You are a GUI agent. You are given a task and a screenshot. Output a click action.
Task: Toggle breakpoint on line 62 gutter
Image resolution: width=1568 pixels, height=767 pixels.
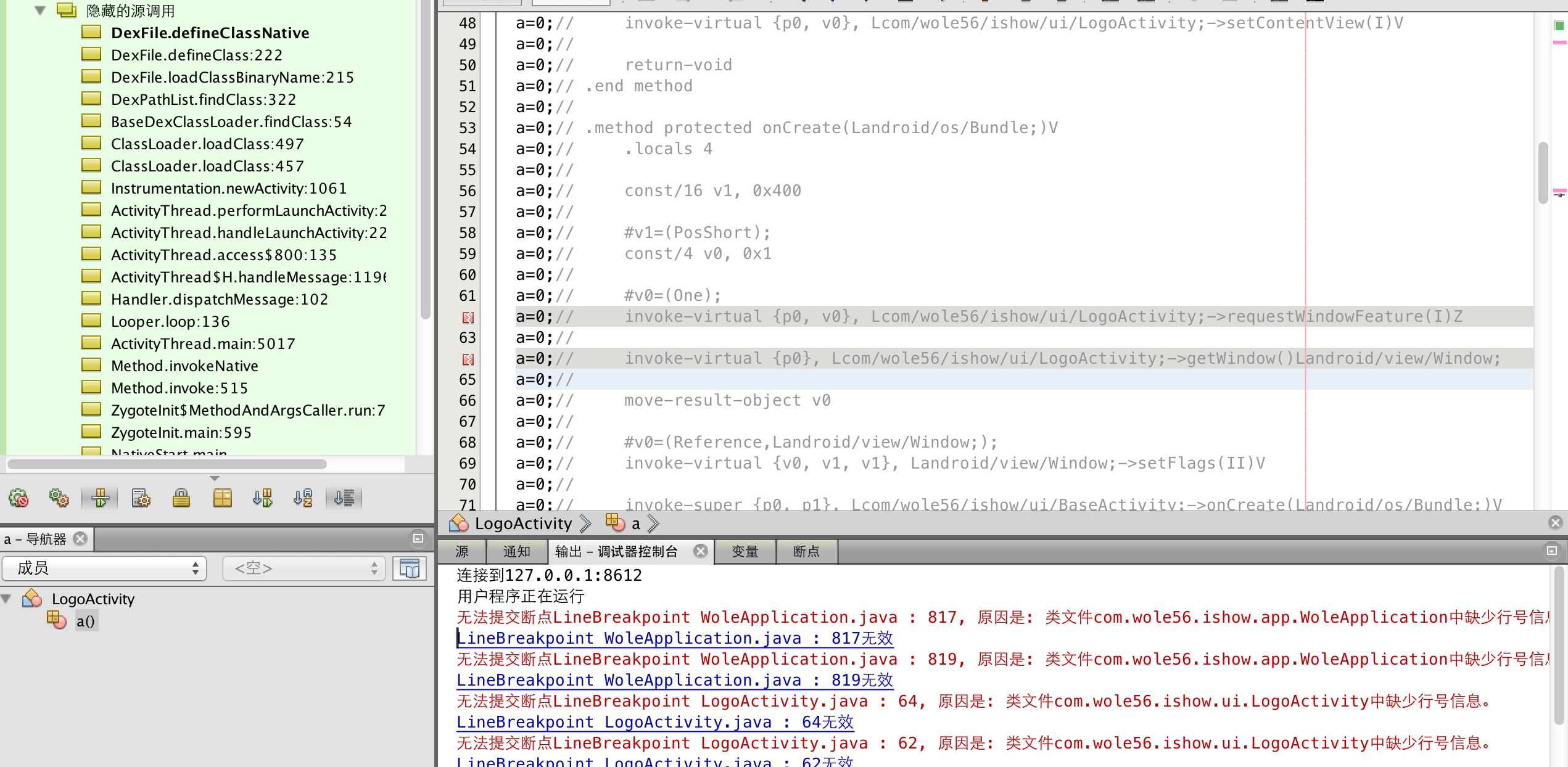[x=468, y=317]
